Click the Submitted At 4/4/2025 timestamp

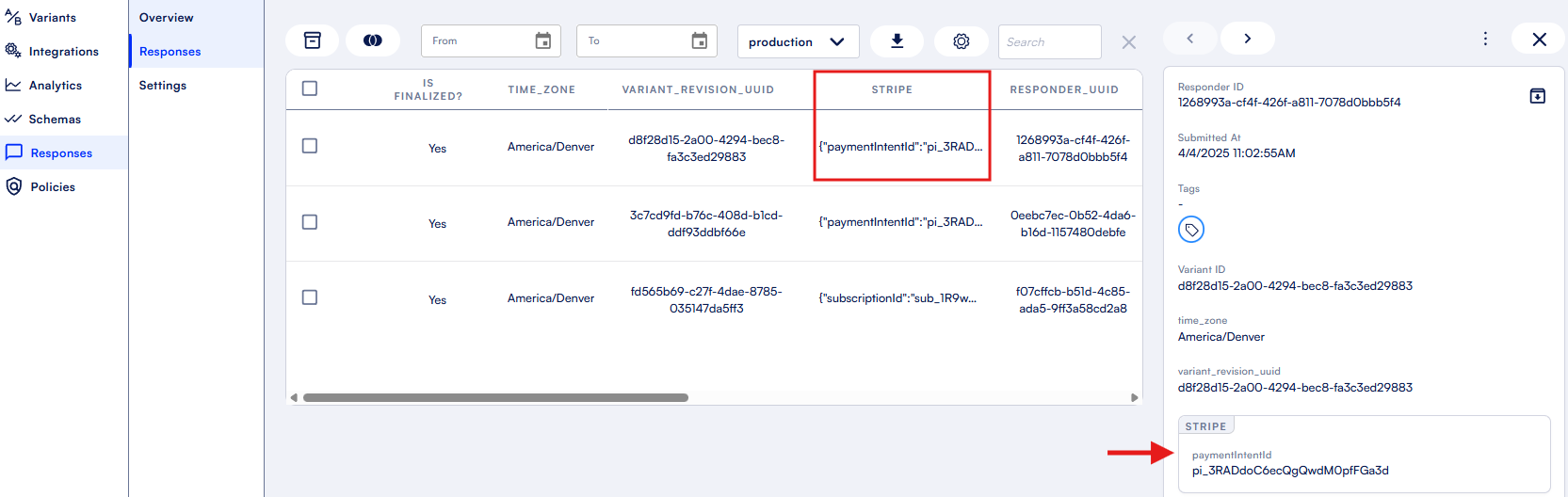1237,152
